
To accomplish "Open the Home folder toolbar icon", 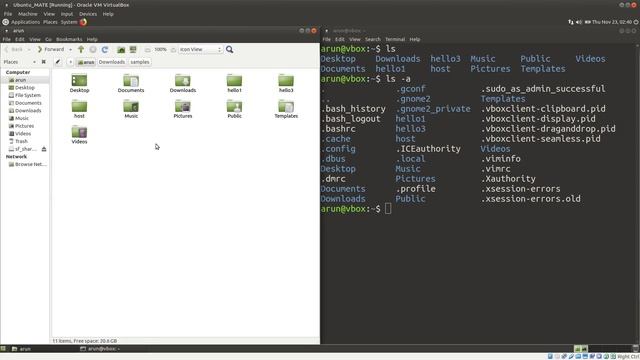I will point(121,49).
